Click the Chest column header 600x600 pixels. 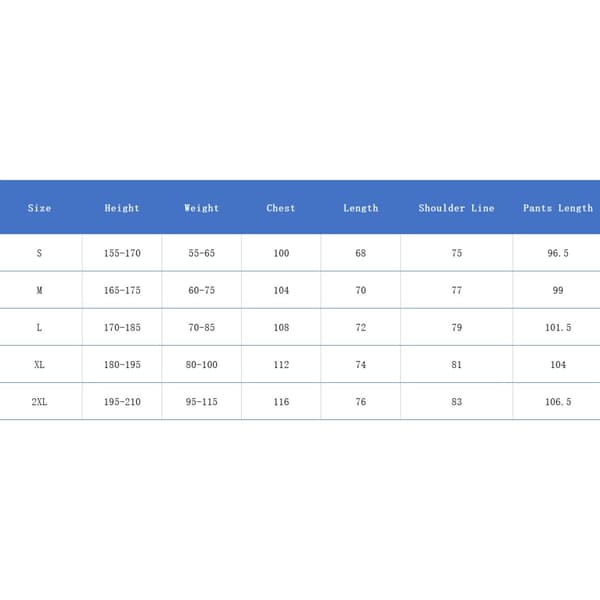(x=281, y=208)
